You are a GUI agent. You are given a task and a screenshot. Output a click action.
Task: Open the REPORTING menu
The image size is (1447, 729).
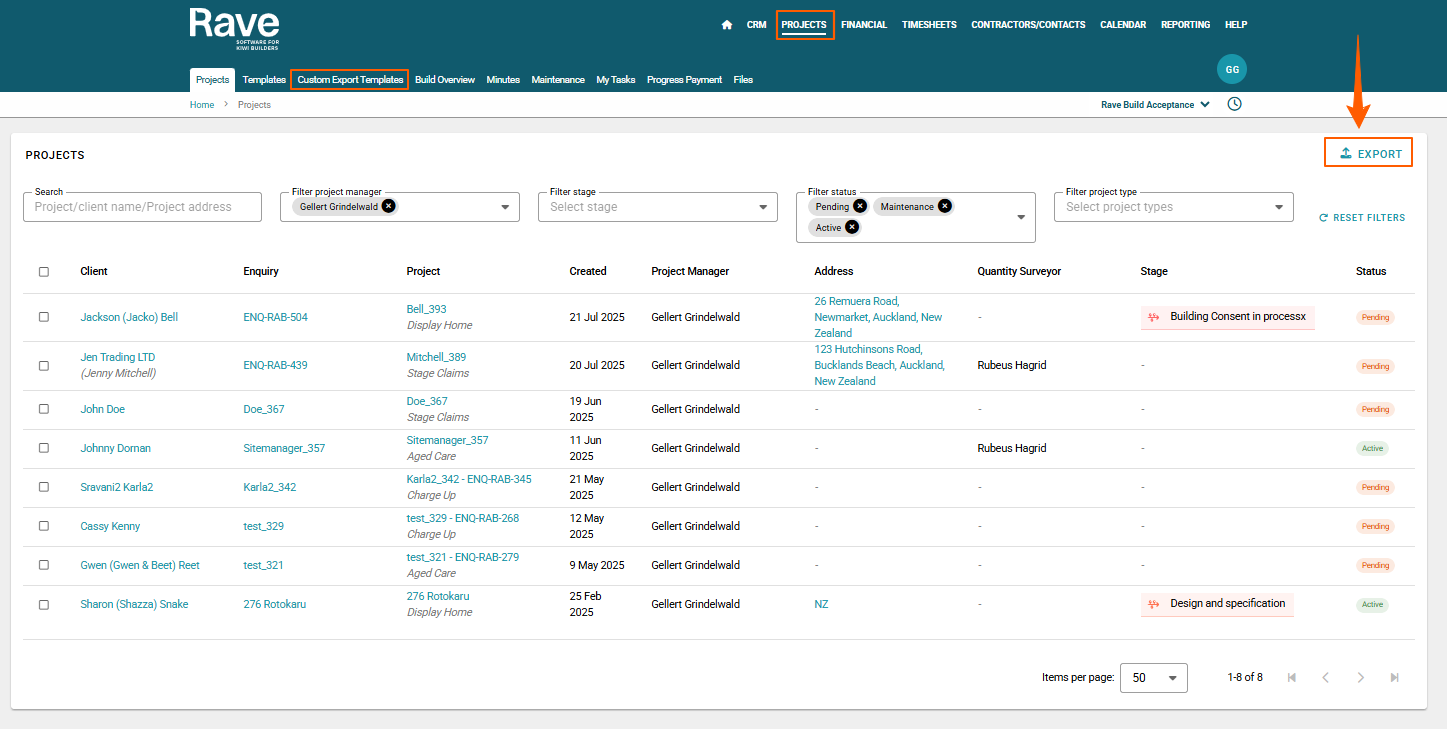click(x=1185, y=25)
